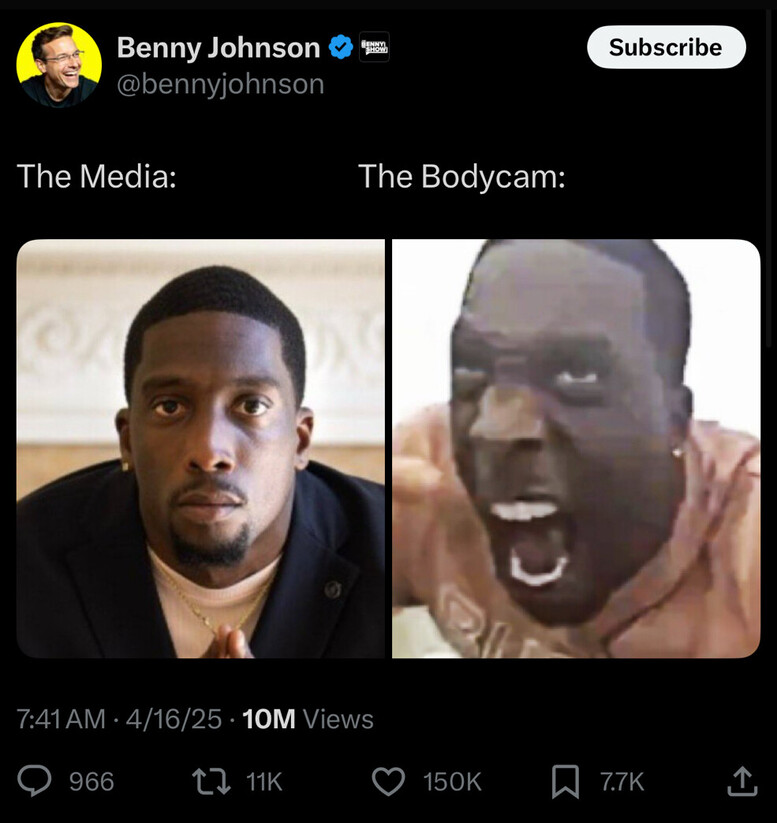777x823 pixels.
Task: Open Benny Johnson's profile avatar
Action: click(59, 65)
